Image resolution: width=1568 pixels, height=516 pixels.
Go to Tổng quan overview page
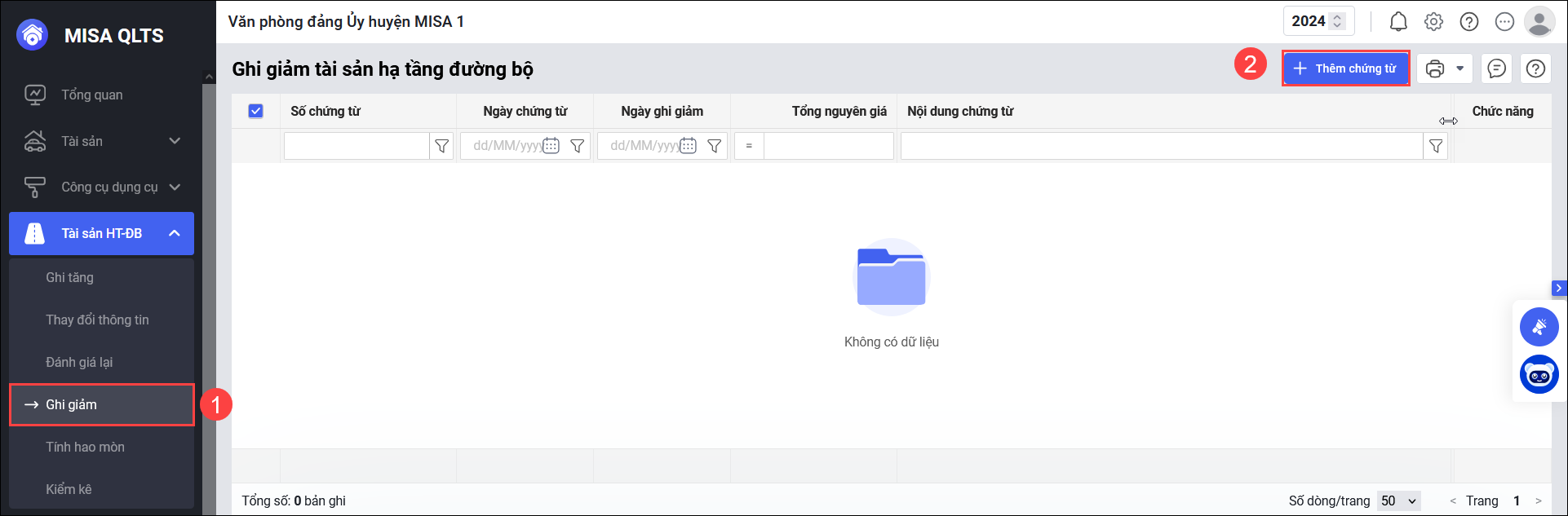(x=92, y=95)
